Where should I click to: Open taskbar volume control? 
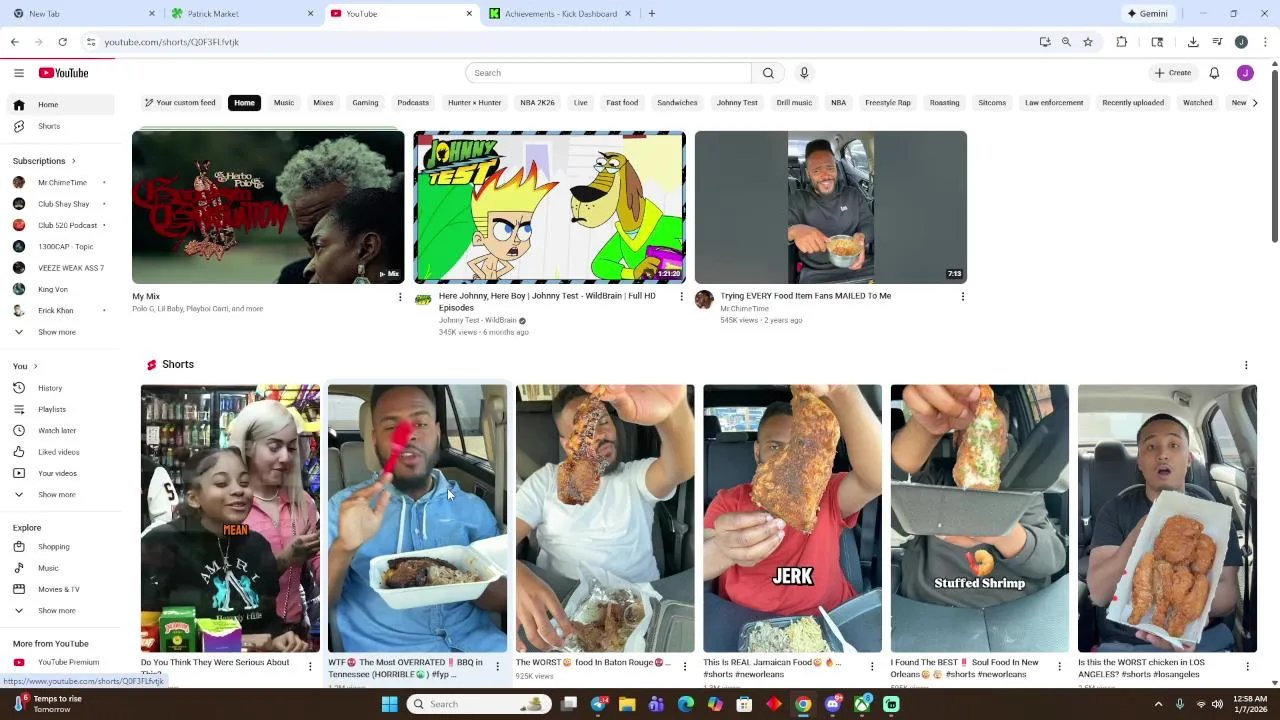[1217, 704]
